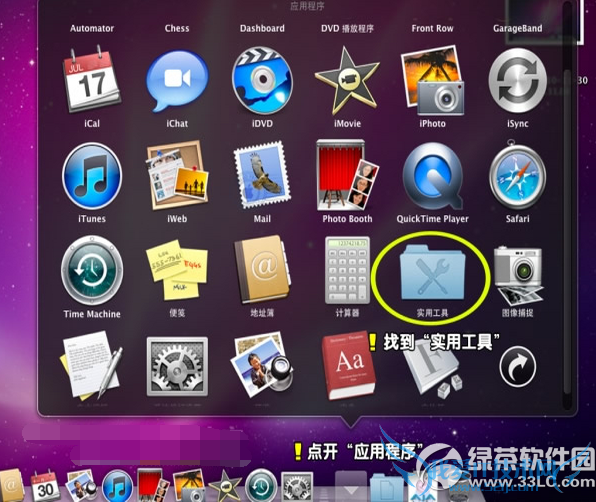Open the Mail stamp icon
This screenshot has width=596, height=502.
262,175
